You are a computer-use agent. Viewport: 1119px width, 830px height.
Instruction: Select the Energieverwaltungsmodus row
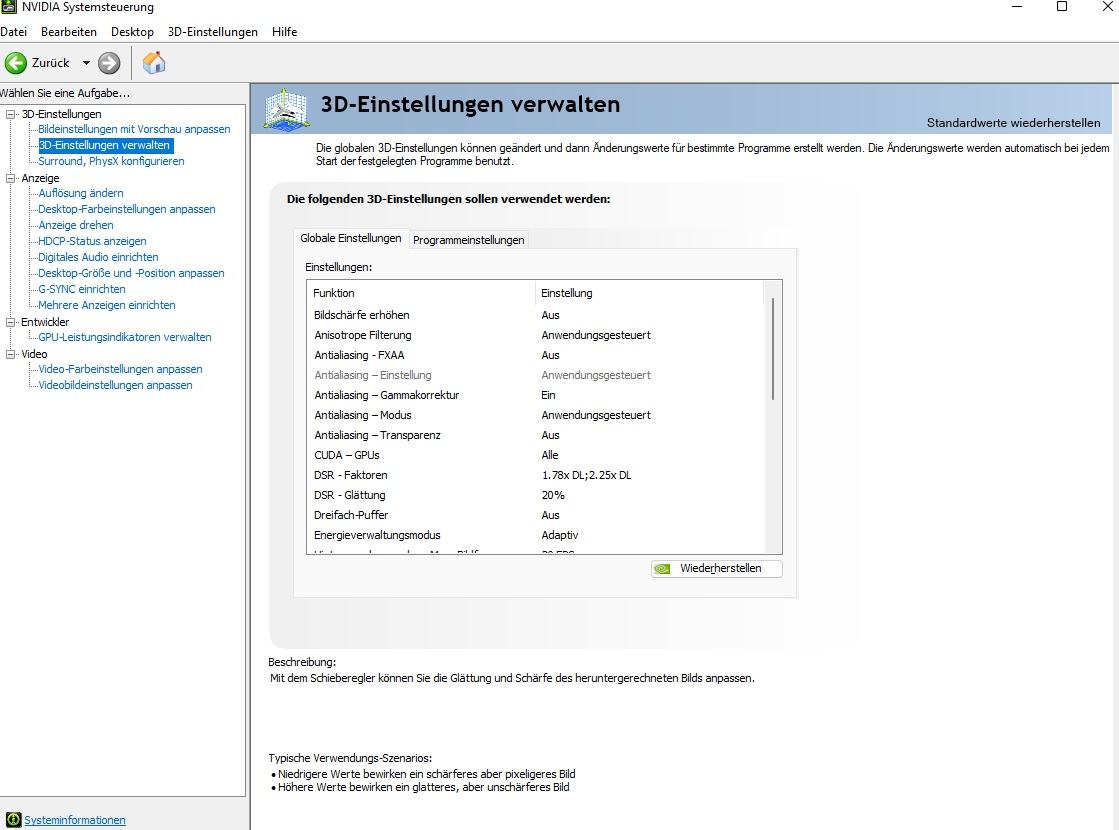coord(535,535)
